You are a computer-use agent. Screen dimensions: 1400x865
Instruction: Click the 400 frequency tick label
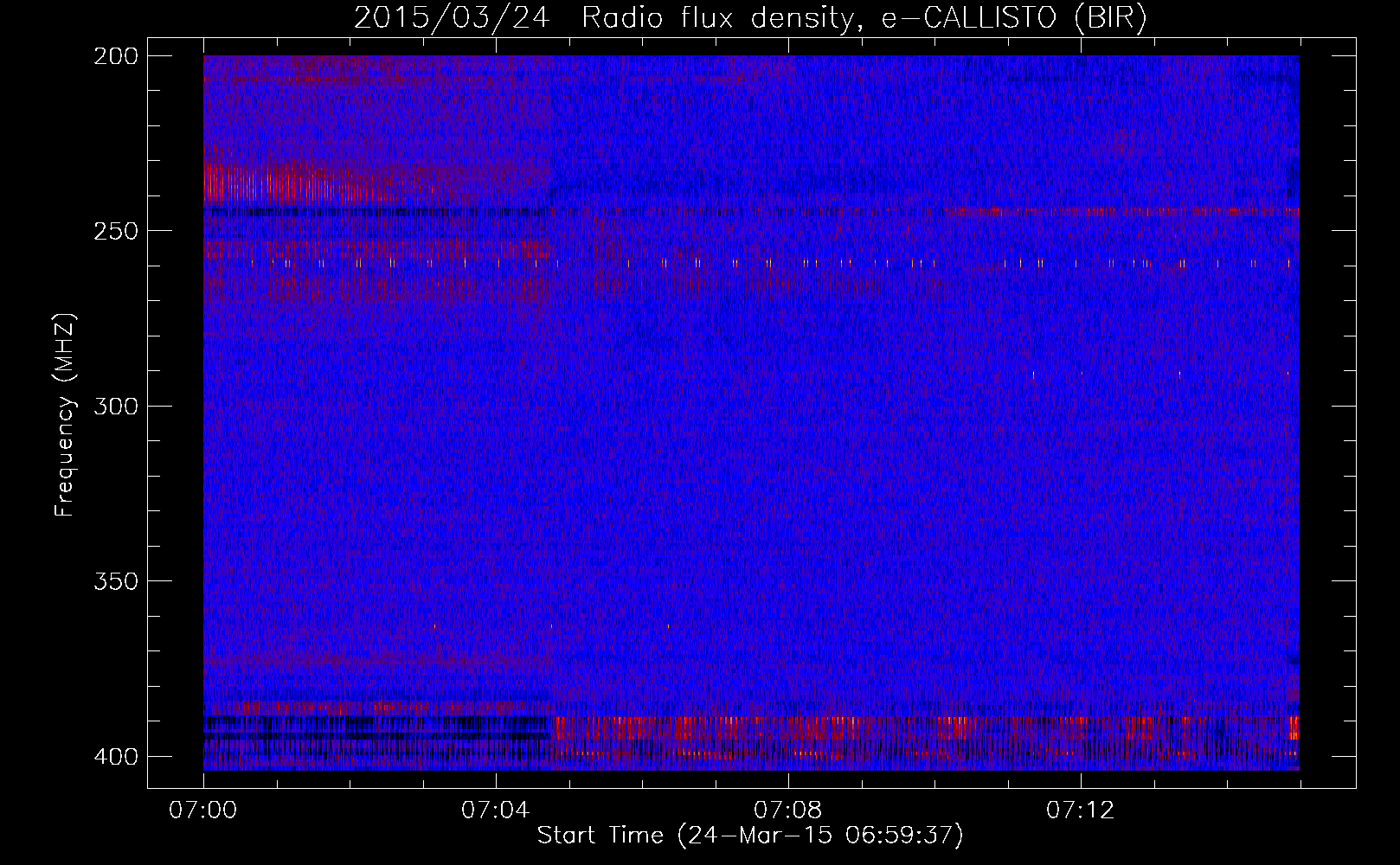pos(115,757)
